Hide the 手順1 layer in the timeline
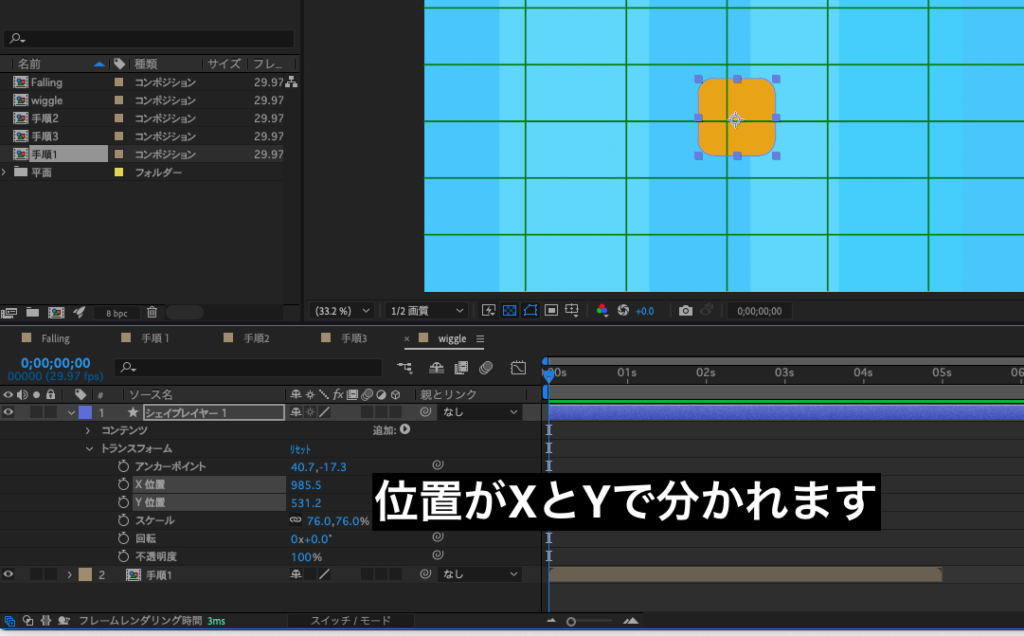1024x636 pixels. (x=7, y=574)
